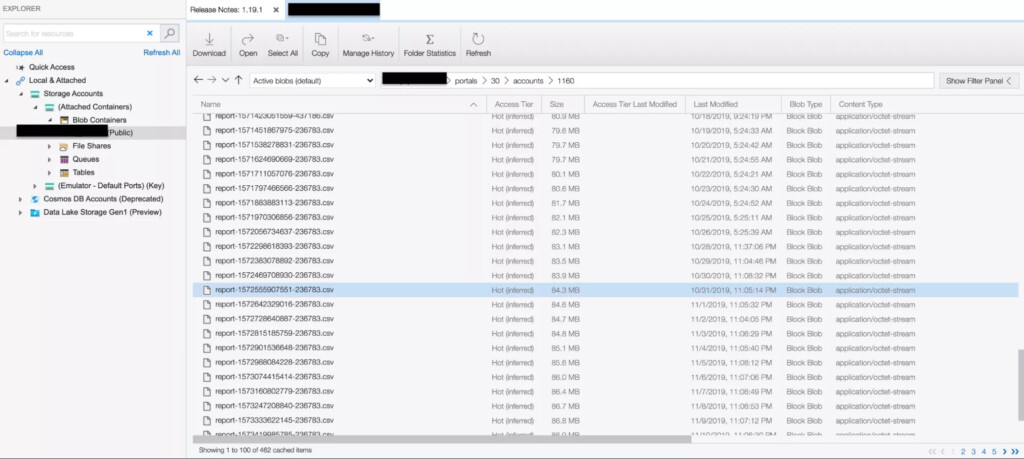Click the Show Filter Panel button
1024x459 pixels.
[x=978, y=81]
